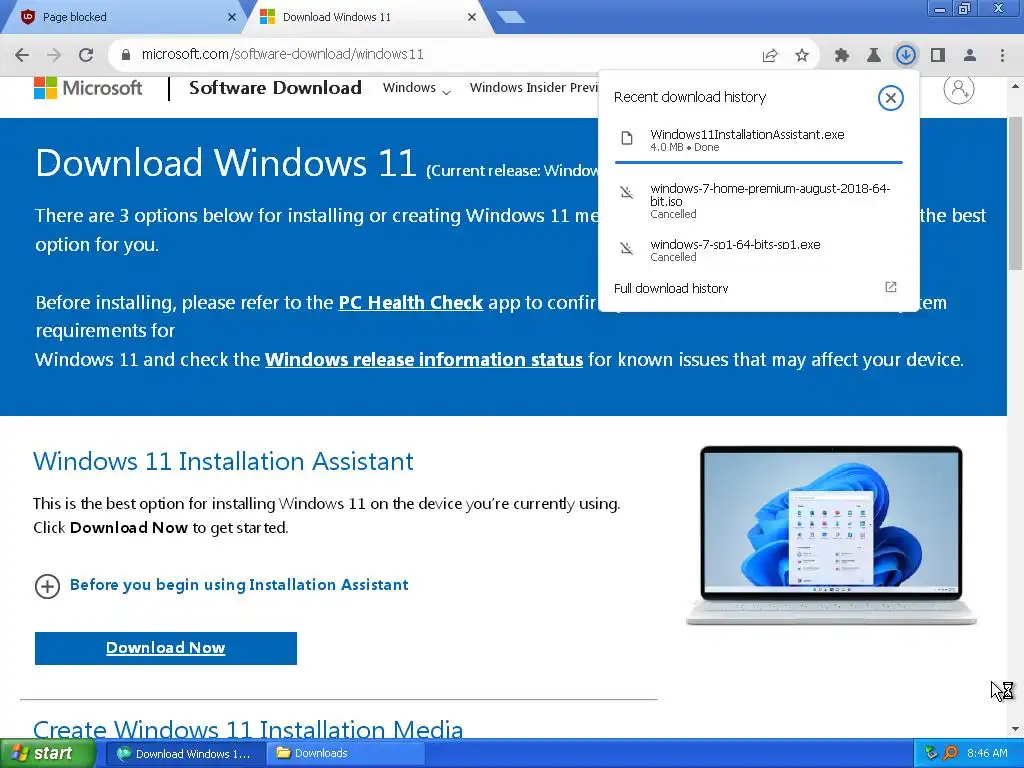Click the system tray magnifier icon
The image size is (1024, 768).
[950, 753]
